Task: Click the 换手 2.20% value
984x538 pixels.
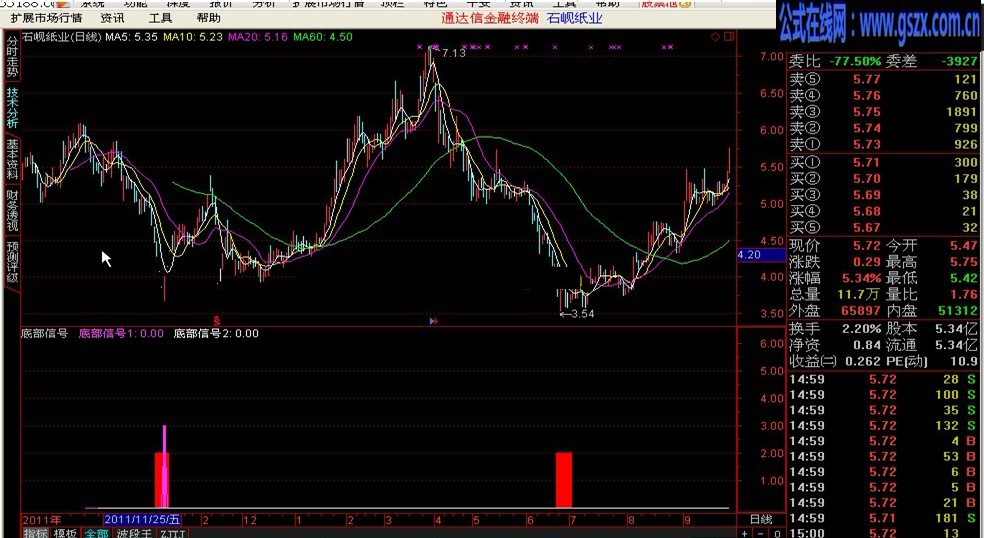Action: coord(862,328)
